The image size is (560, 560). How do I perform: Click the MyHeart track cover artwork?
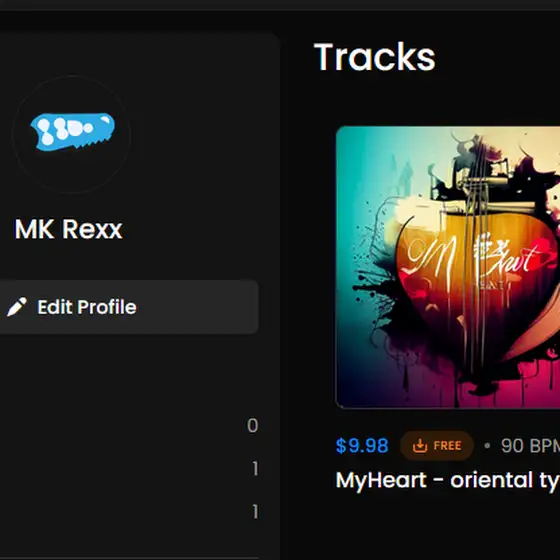[448, 267]
